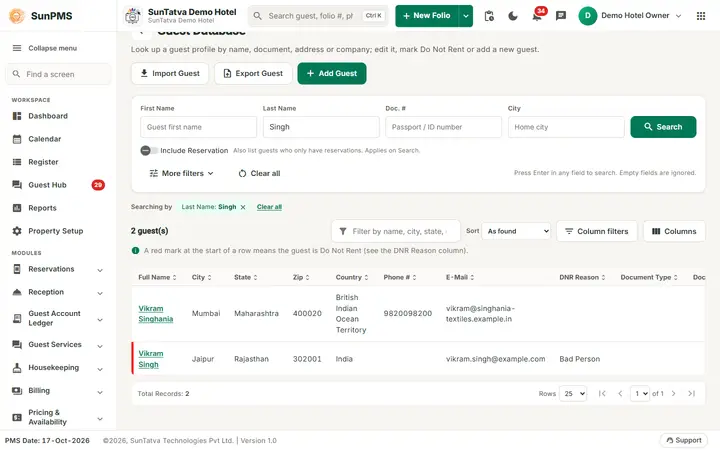Click Filter by name, city, state field
Image resolution: width=720 pixels, height=450 pixels.
coord(396,231)
